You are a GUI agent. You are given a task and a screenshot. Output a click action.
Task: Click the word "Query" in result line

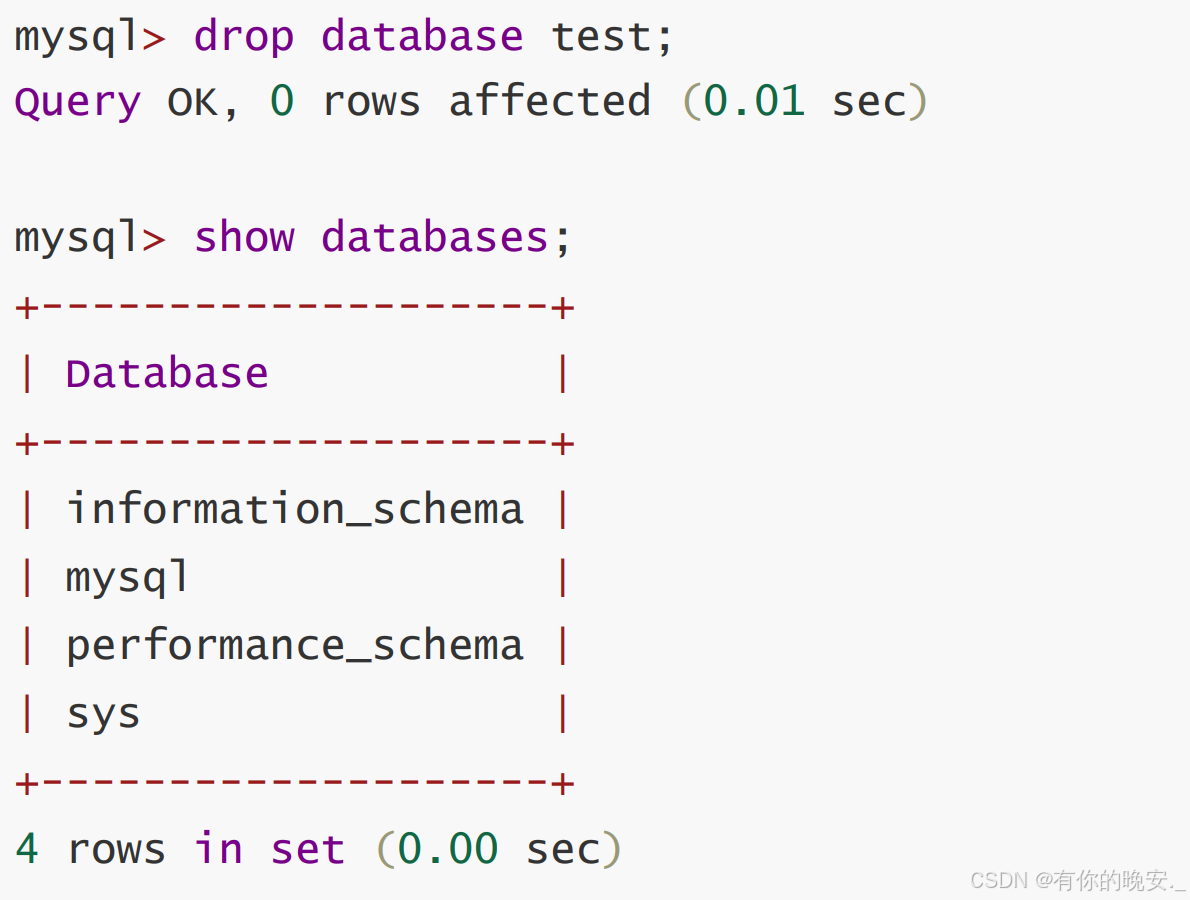coord(77,103)
